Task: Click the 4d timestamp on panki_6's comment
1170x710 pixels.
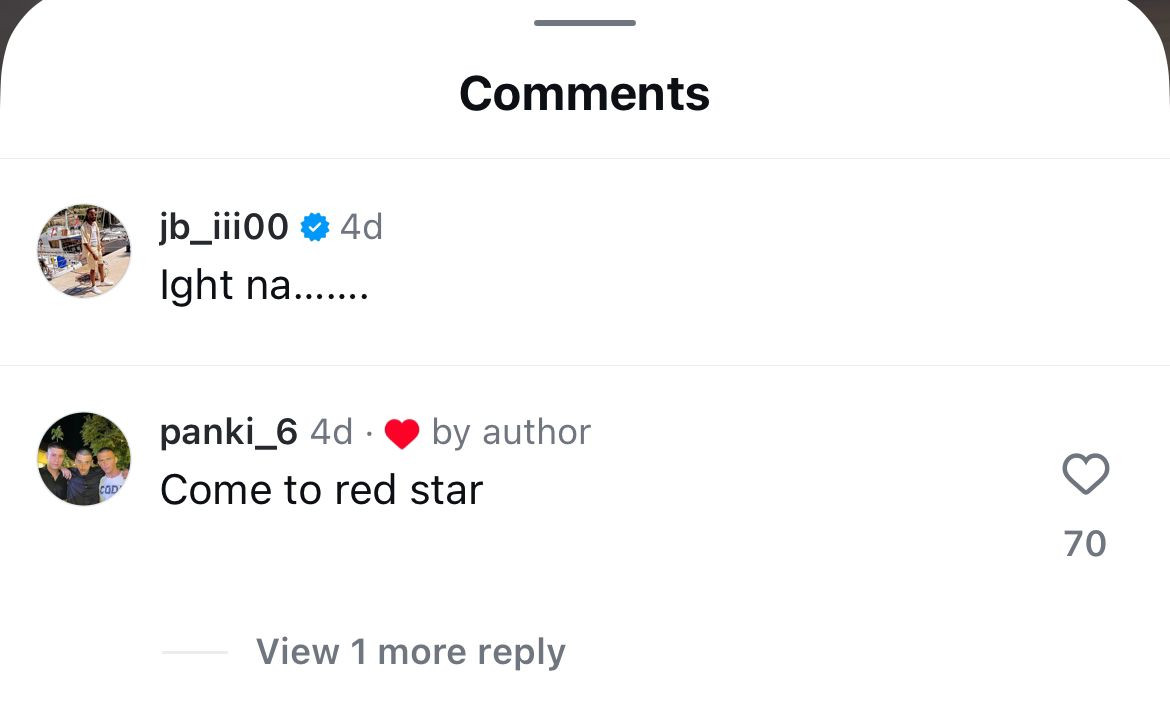Action: [x=331, y=432]
